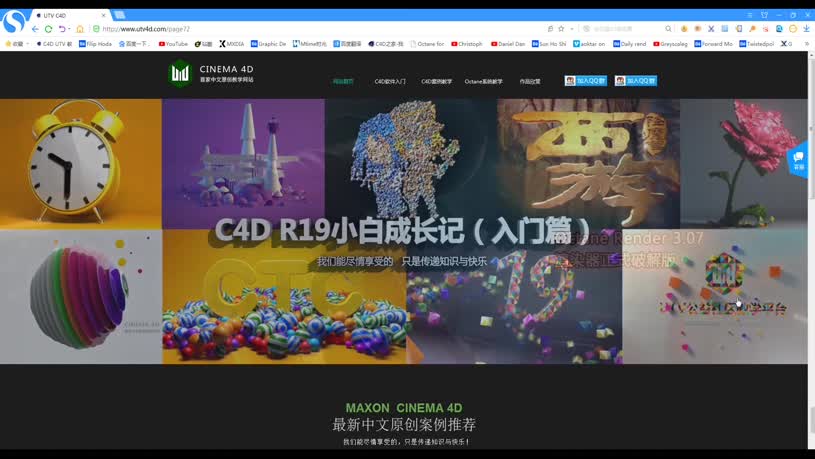815x459 pixels.
Task: Open the Twistedpol bookmark
Action: (x=756, y=44)
